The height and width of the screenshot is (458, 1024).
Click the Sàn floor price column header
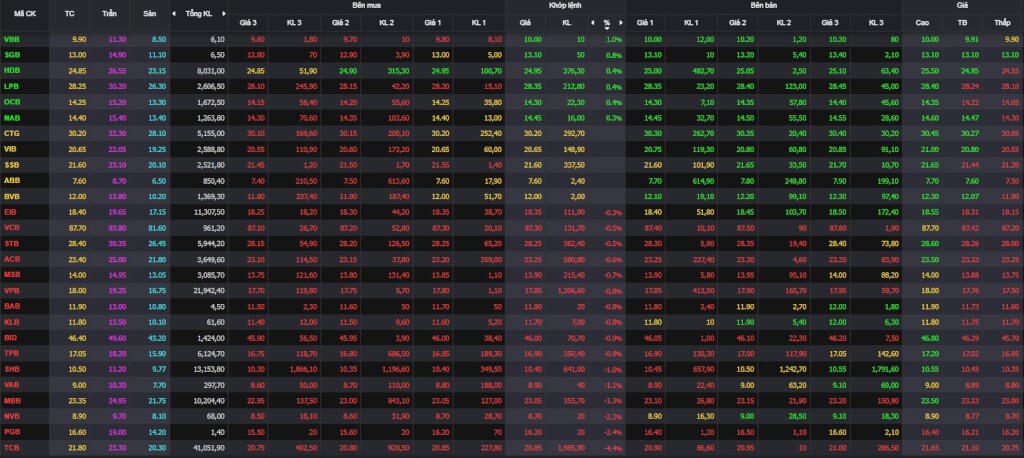pyautogui.click(x=149, y=14)
